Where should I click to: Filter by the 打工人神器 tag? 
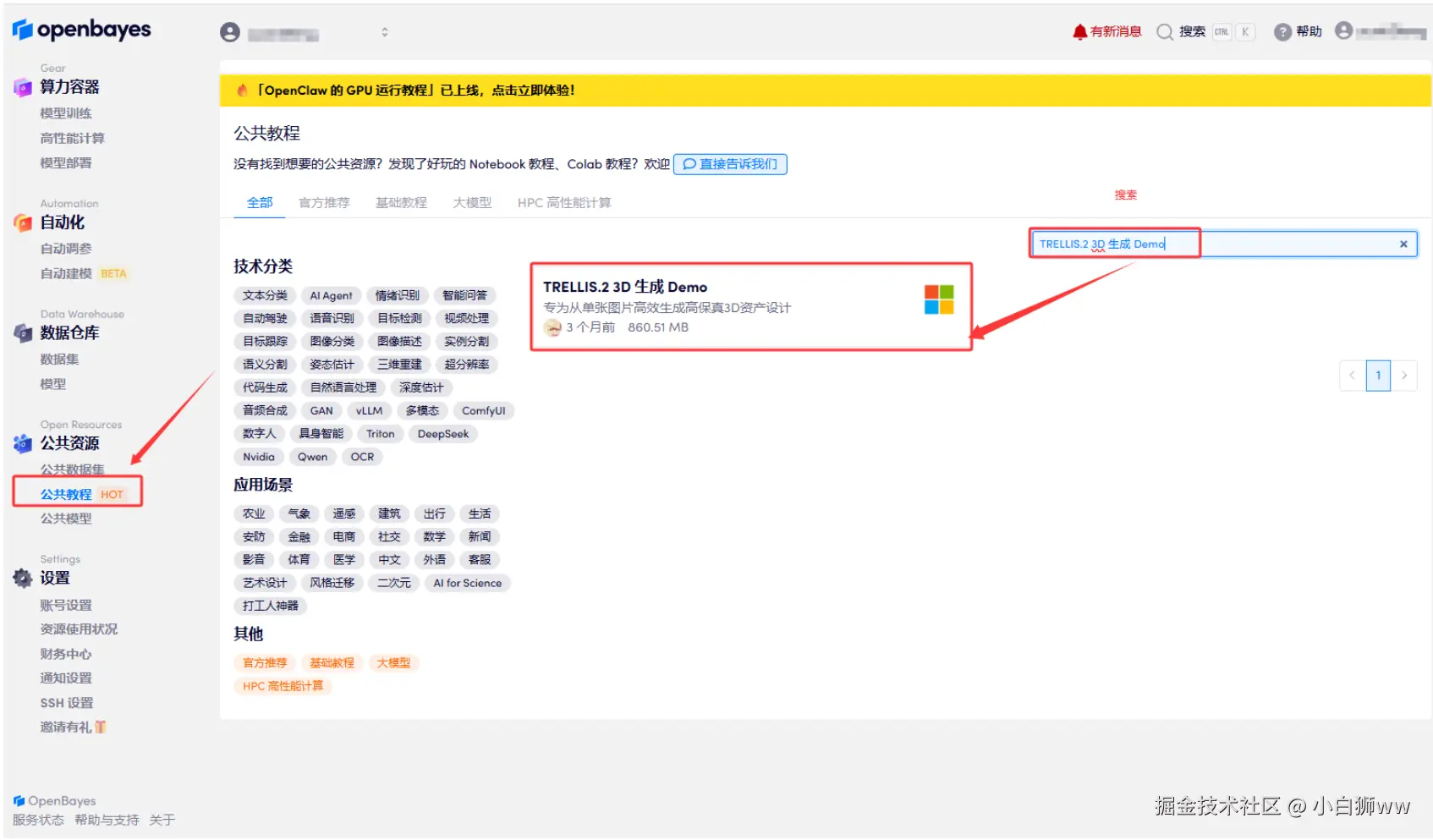tap(270, 607)
